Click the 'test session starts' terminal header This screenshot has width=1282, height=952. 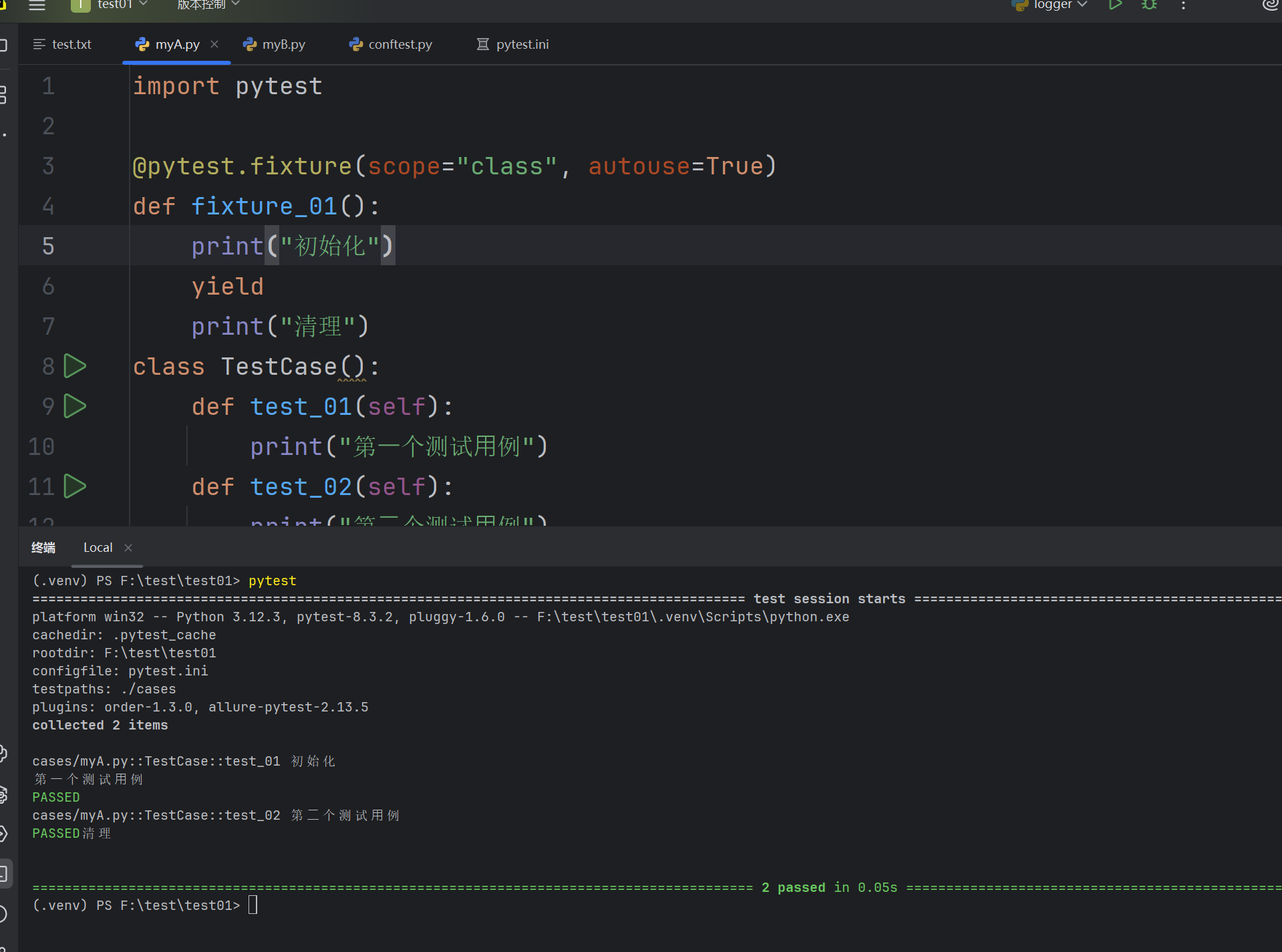(830, 599)
